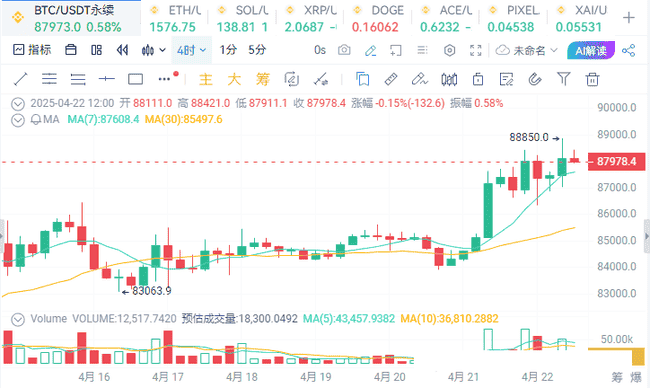Click the AI解读 button
The image size is (650, 388).
pos(591,51)
